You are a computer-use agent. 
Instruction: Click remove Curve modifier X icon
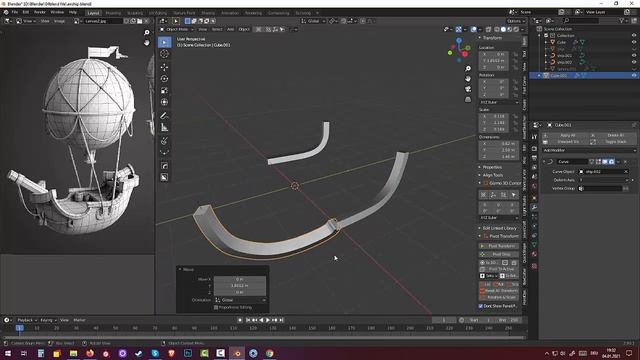[625, 162]
